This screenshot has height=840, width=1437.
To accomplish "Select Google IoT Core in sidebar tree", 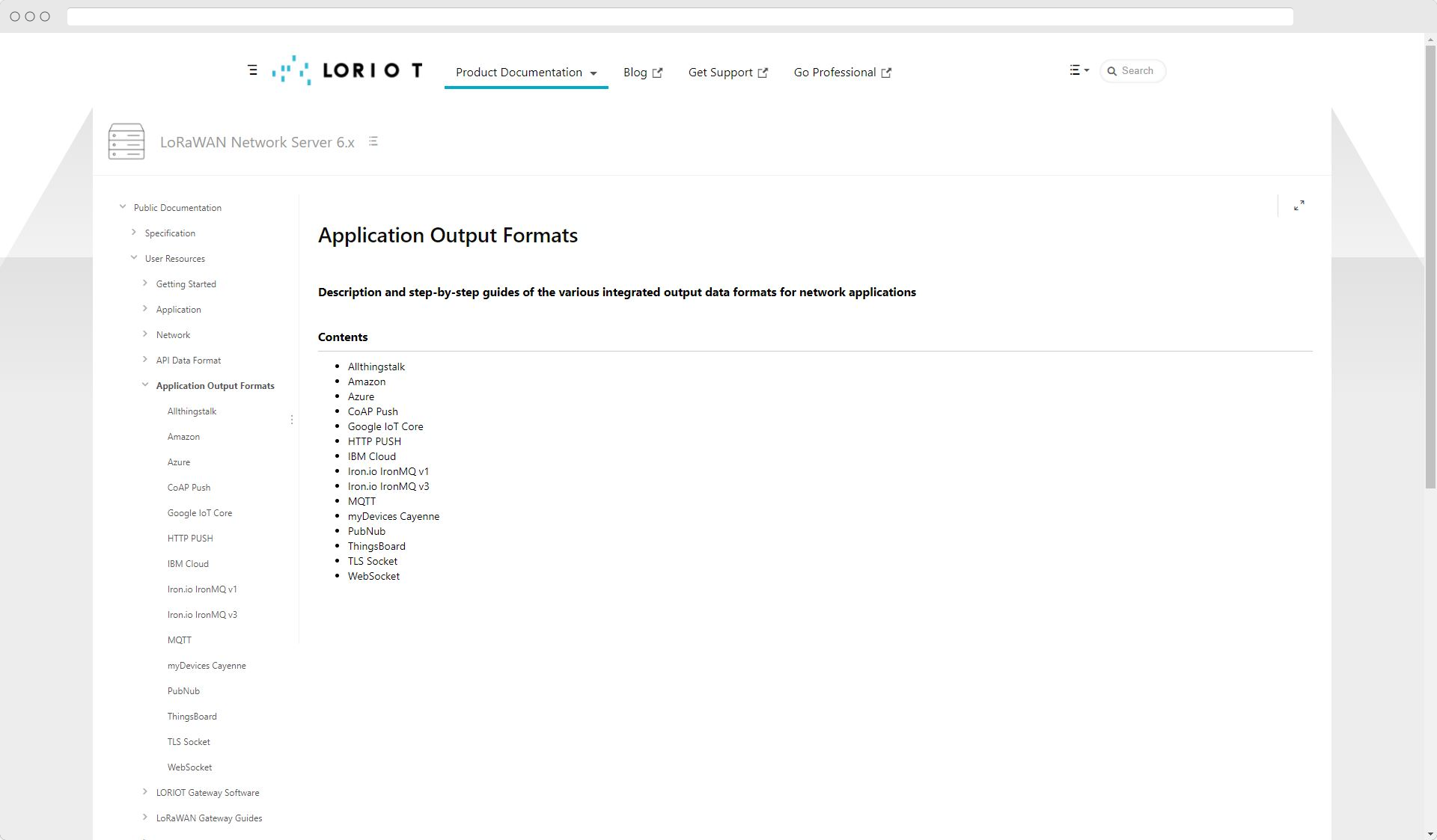I will tap(200, 513).
